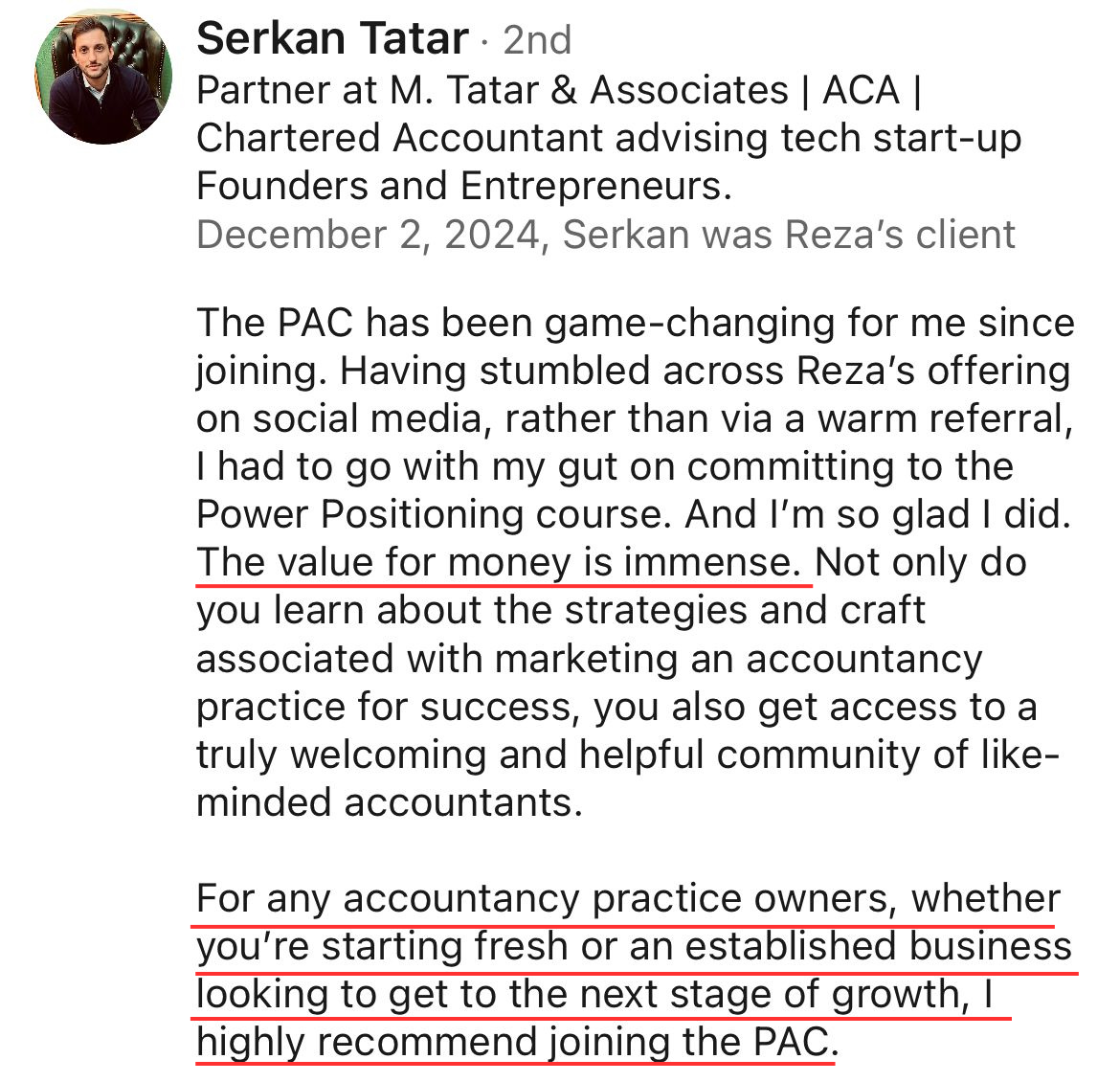Click the "Partner at M. Tatar & Associates" headline

pyautogui.click(x=557, y=91)
